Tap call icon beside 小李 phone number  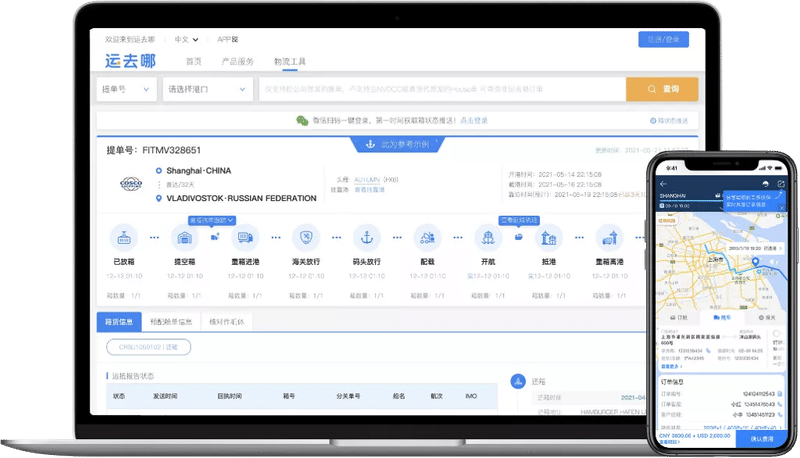coord(780,414)
